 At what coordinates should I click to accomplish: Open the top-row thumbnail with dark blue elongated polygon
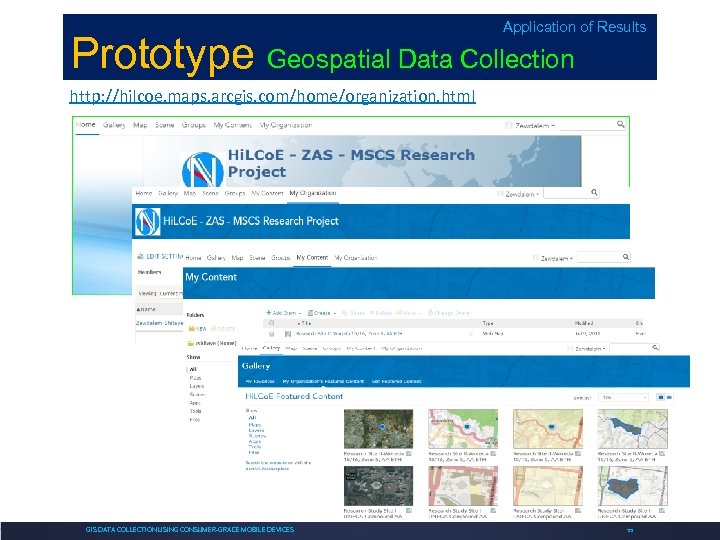point(633,429)
